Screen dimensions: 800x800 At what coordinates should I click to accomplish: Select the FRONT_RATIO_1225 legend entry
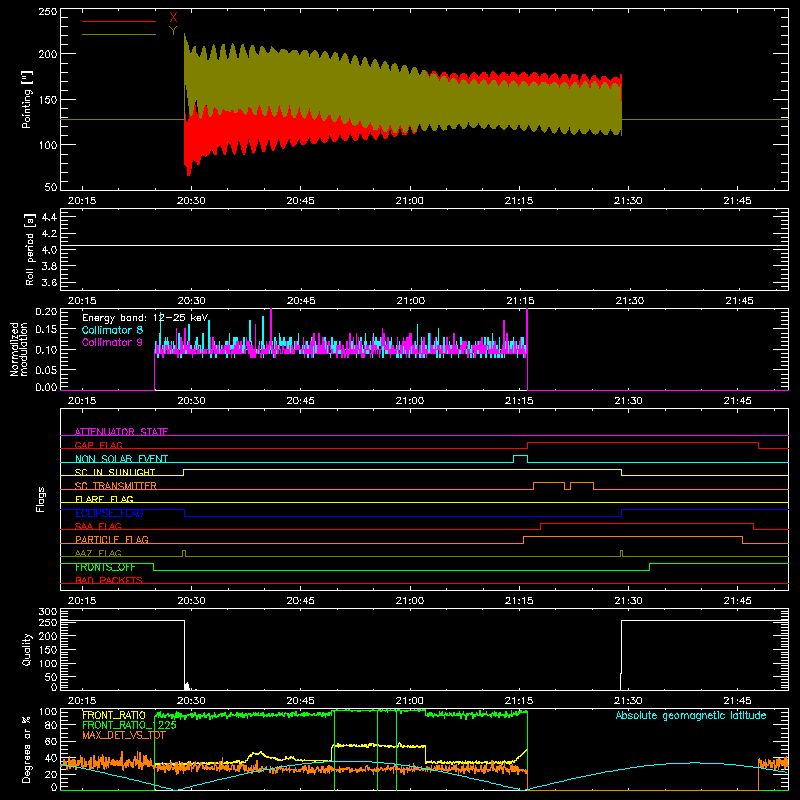click(129, 725)
